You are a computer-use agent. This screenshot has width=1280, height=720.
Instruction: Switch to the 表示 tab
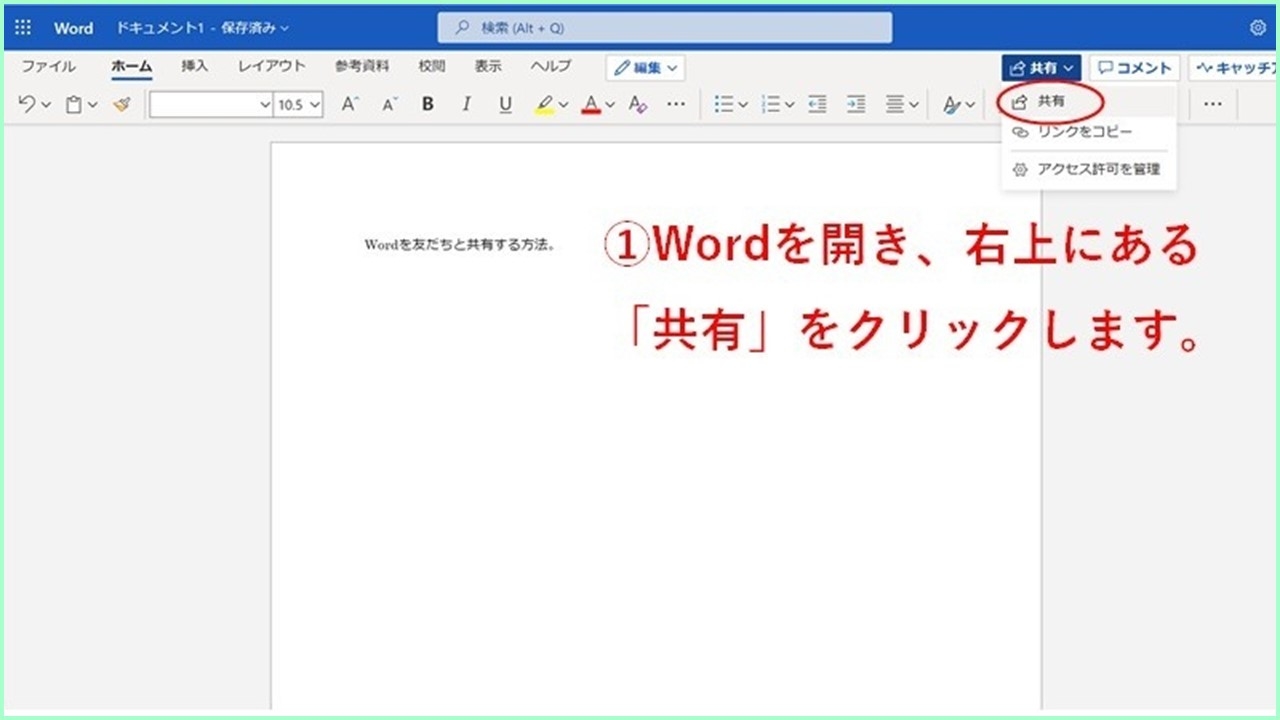[x=488, y=67]
